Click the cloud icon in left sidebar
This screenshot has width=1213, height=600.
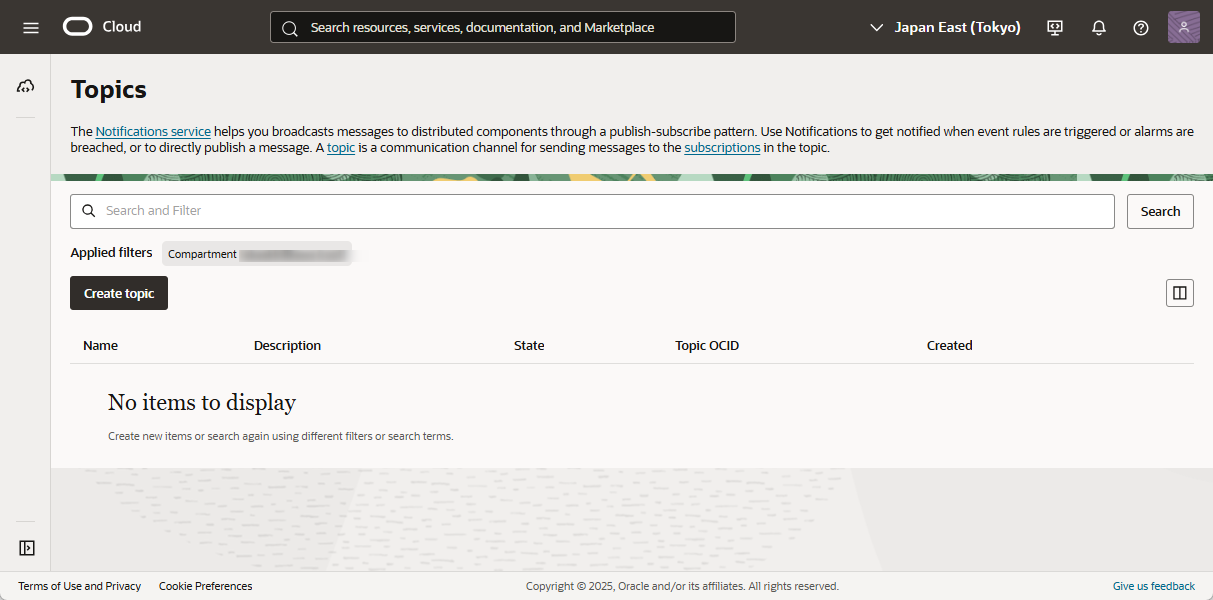coord(26,87)
